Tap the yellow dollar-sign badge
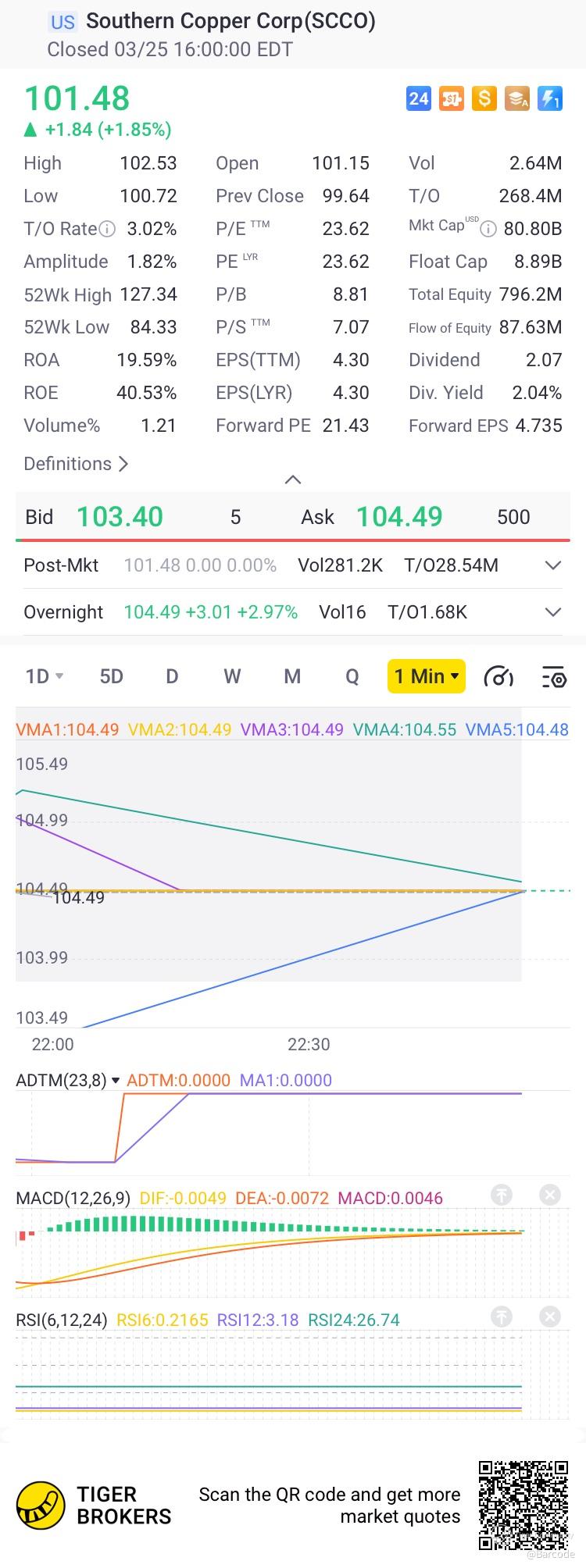Image resolution: width=586 pixels, height=1568 pixels. click(x=484, y=98)
